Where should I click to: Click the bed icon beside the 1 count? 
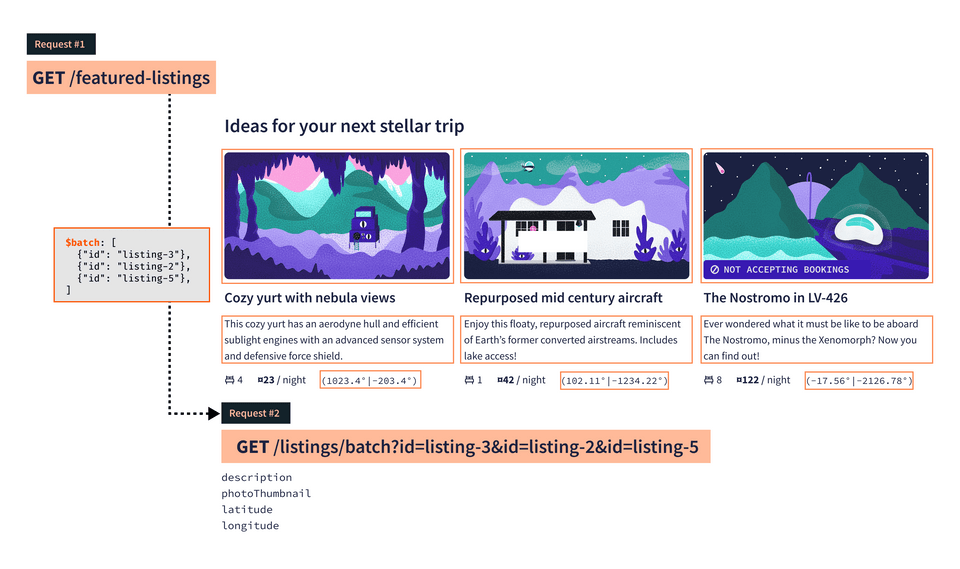click(x=469, y=380)
